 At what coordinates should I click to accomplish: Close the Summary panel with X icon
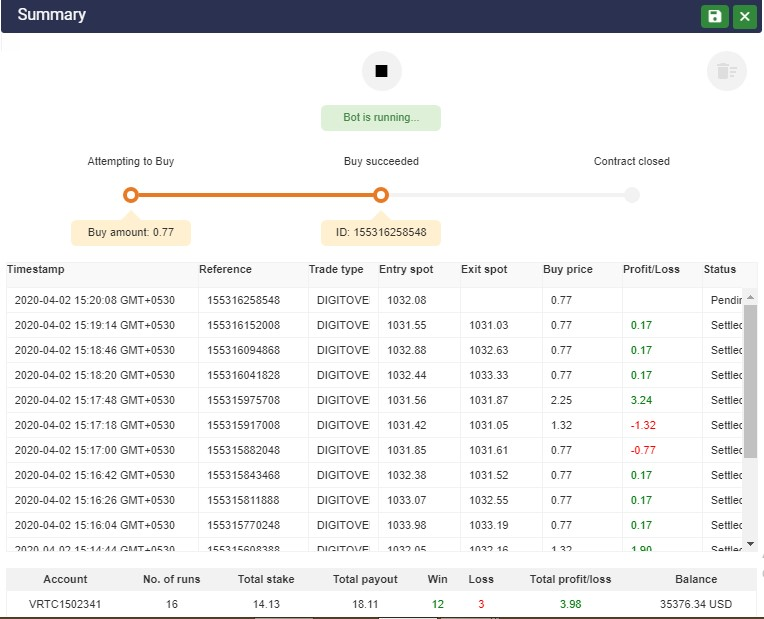click(x=744, y=16)
